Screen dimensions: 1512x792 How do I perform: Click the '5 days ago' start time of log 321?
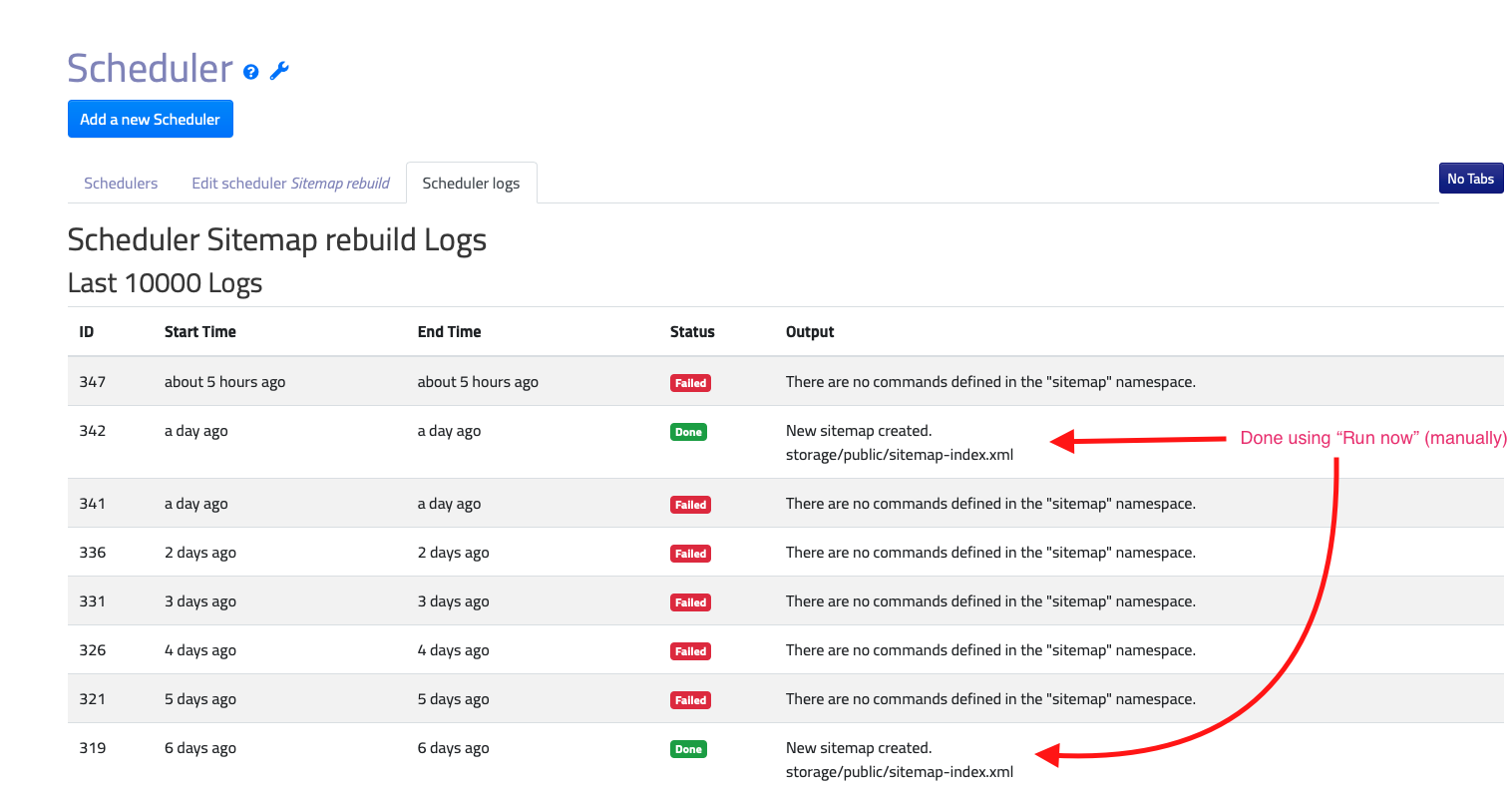200,699
